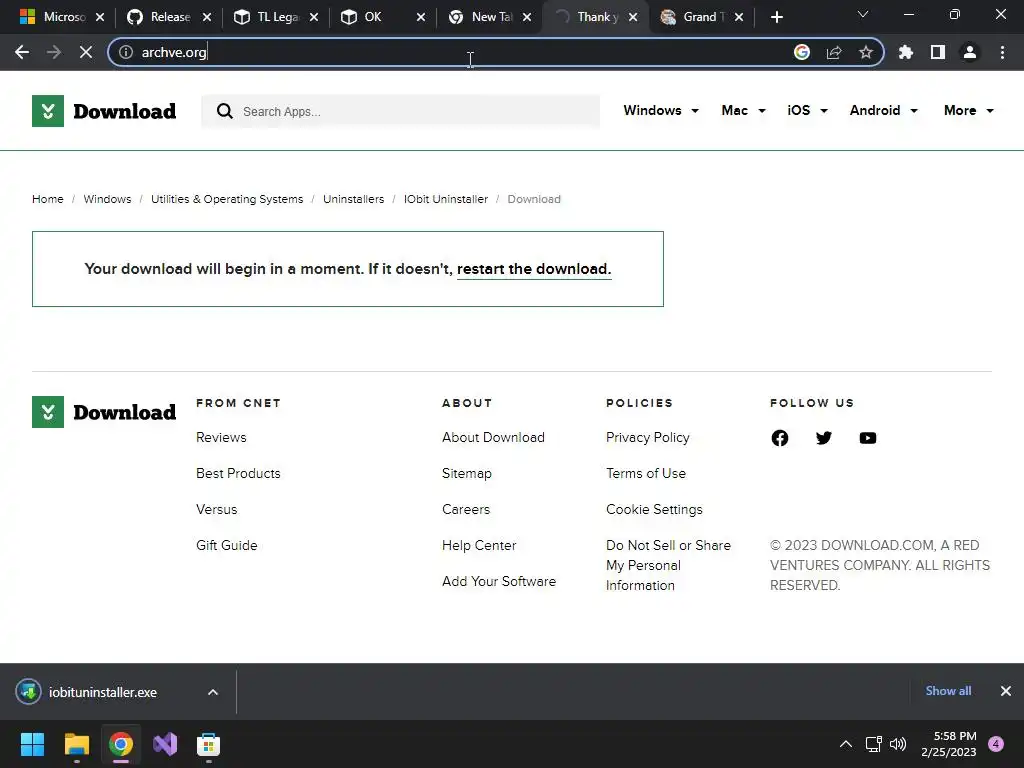Show hidden system tray icons
Screen dimensions: 1024x768
(x=846, y=744)
